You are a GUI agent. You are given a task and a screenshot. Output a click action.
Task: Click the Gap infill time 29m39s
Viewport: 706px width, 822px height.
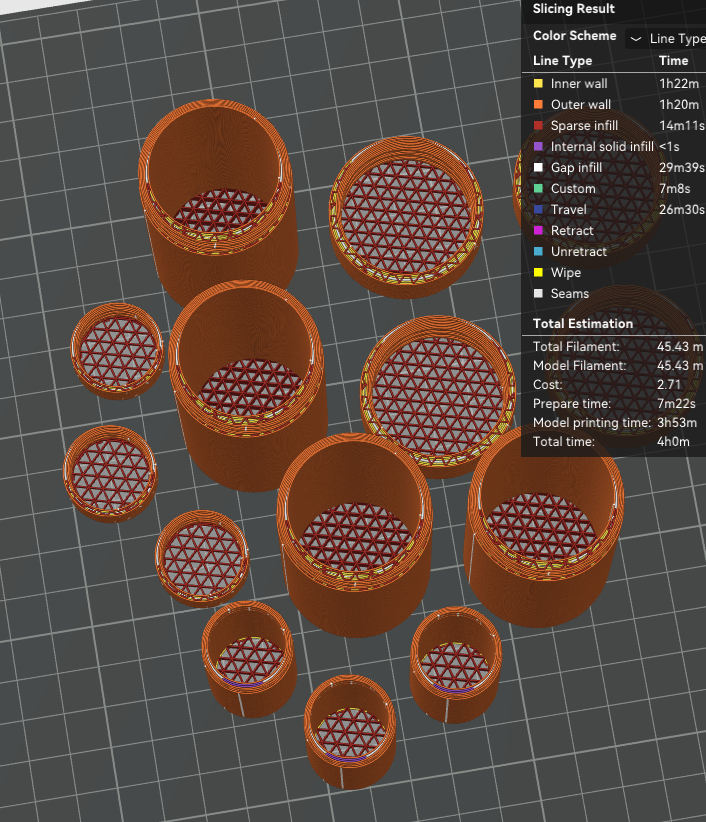[682, 167]
